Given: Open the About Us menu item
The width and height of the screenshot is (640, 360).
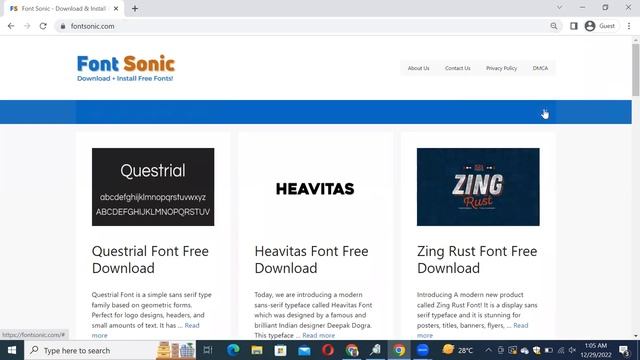Looking at the screenshot, I should (x=418, y=68).
